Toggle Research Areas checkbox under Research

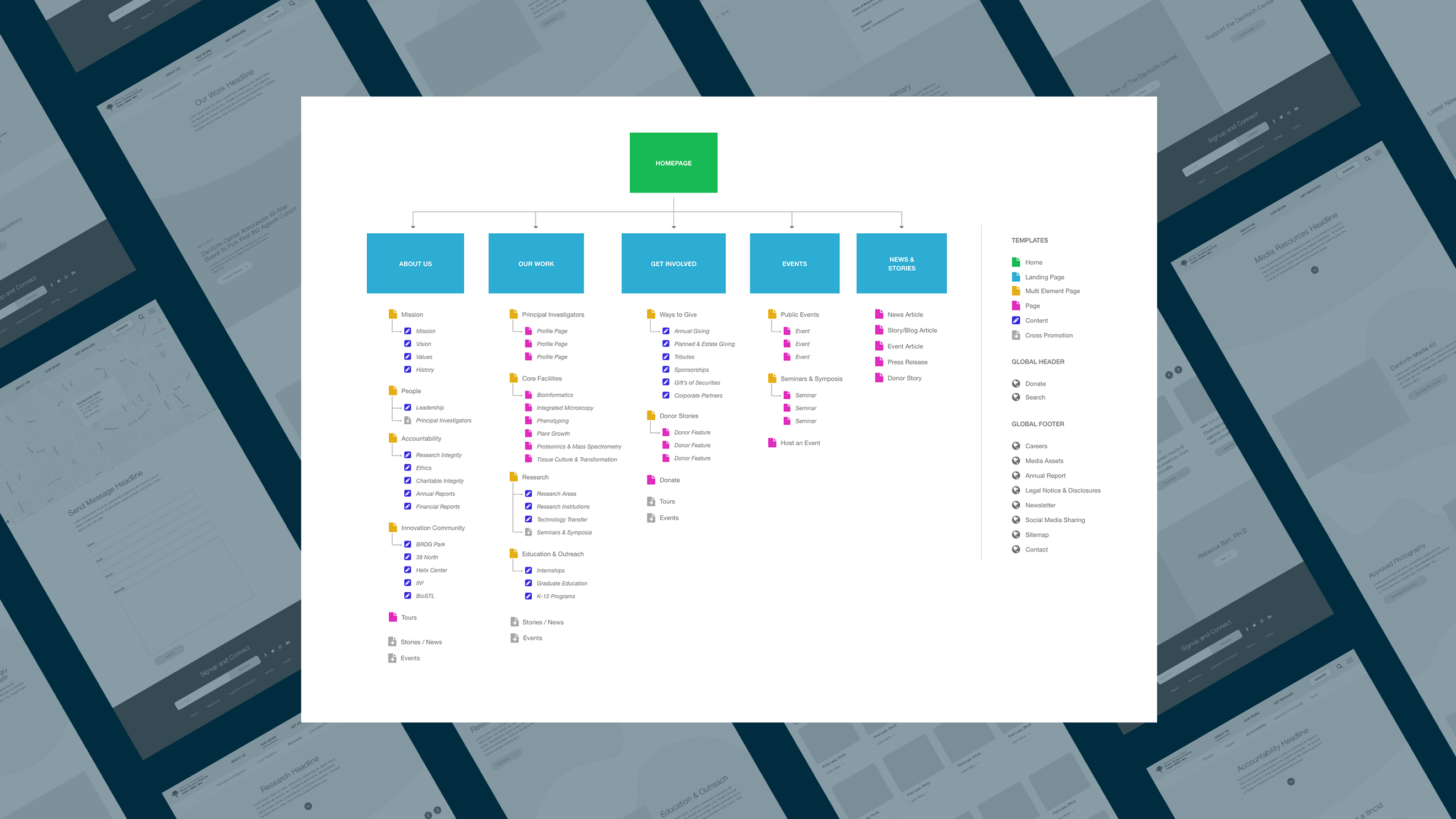[x=528, y=493]
